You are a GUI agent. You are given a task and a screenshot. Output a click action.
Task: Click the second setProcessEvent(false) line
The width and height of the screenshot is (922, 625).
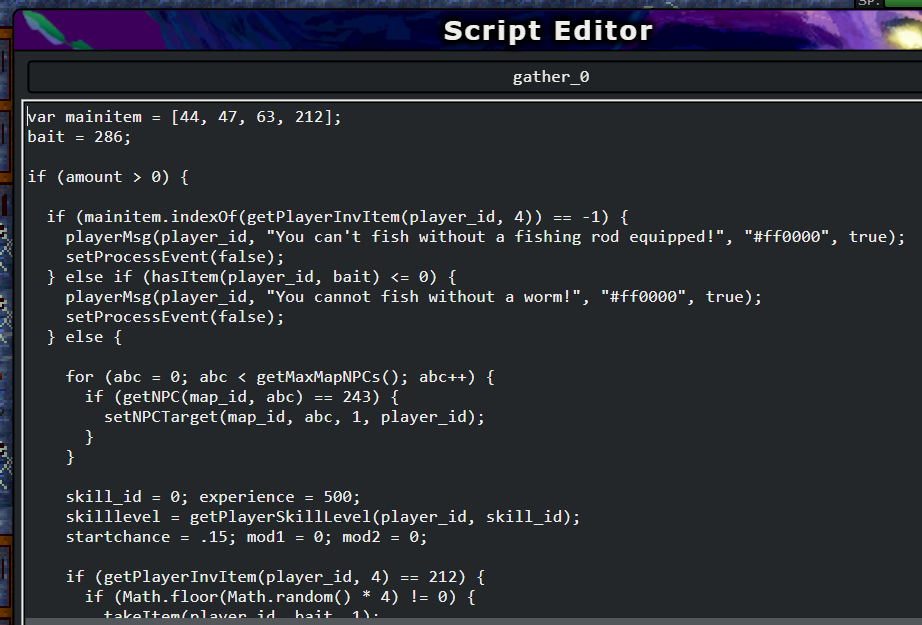click(x=175, y=317)
